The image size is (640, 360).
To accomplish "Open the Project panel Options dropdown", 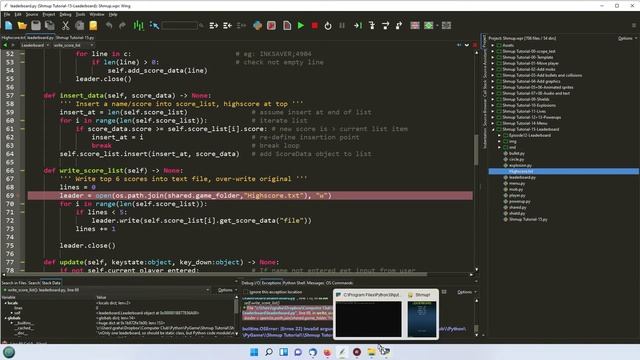I will click(627, 38).
